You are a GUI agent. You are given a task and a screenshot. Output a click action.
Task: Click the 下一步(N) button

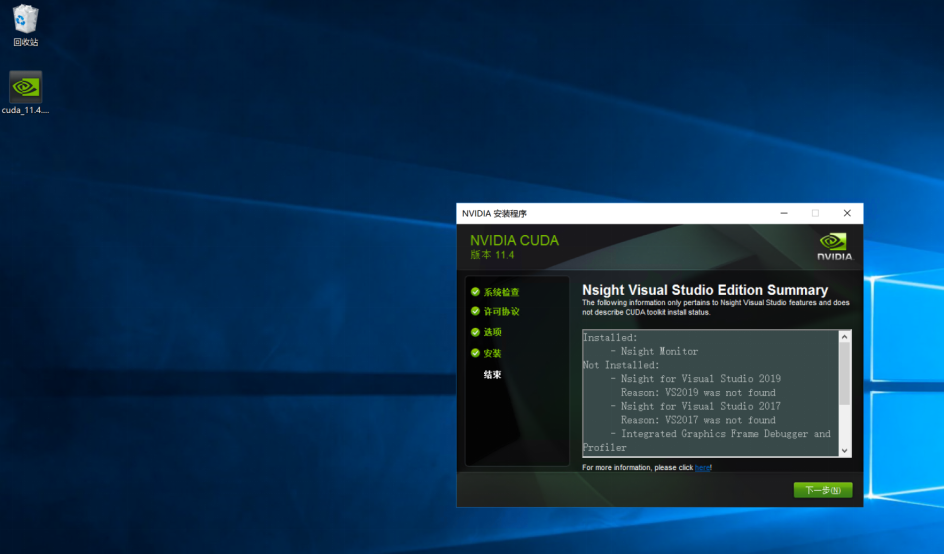822,490
